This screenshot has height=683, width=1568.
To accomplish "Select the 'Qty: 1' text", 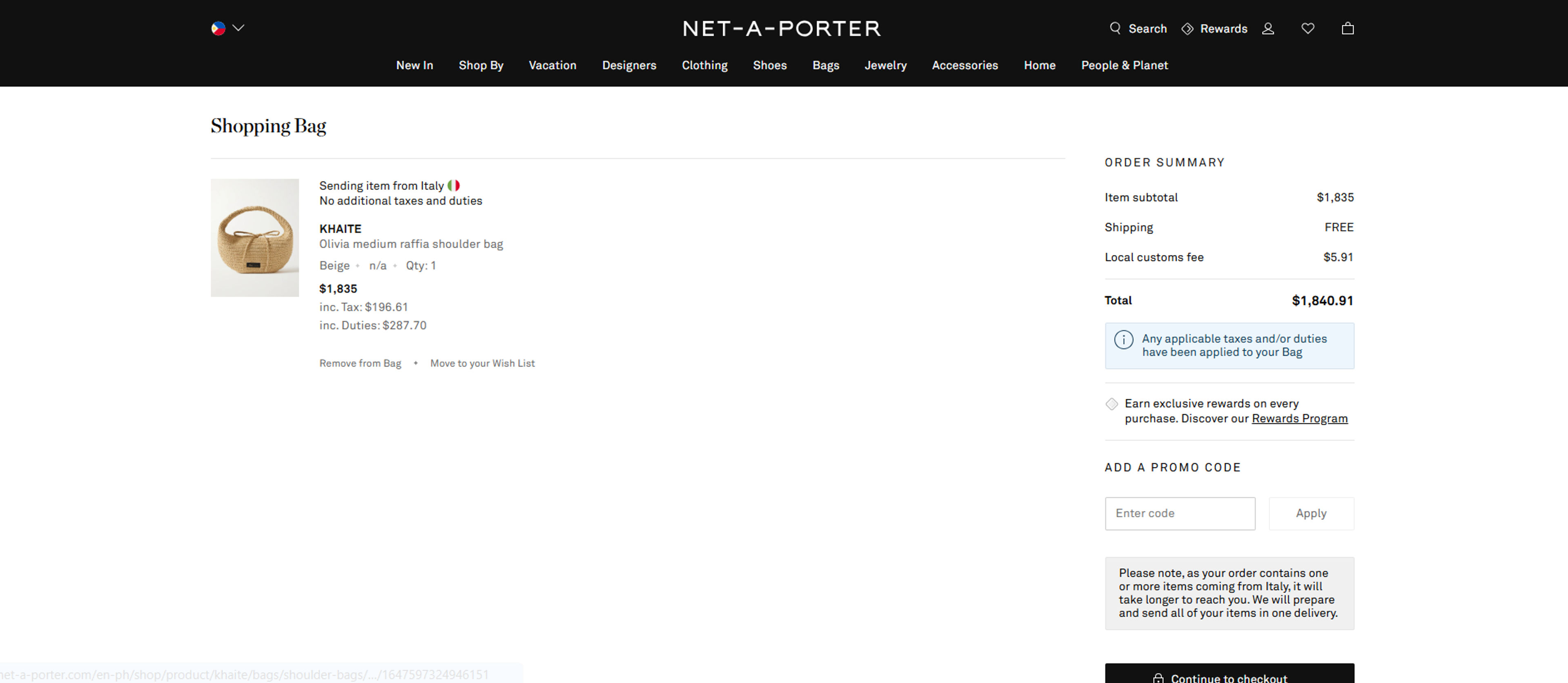I will point(421,265).
